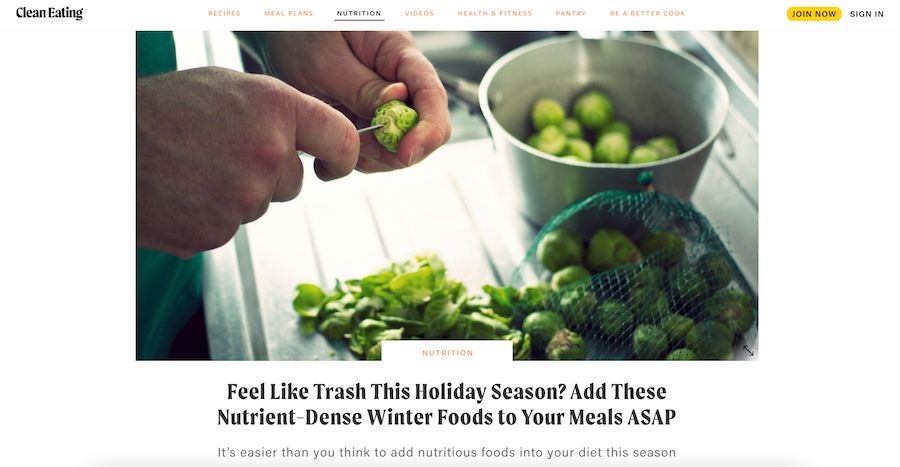Screen dimensions: 900x467
Task: Open Be a Better Cook section
Action: click(x=647, y=13)
